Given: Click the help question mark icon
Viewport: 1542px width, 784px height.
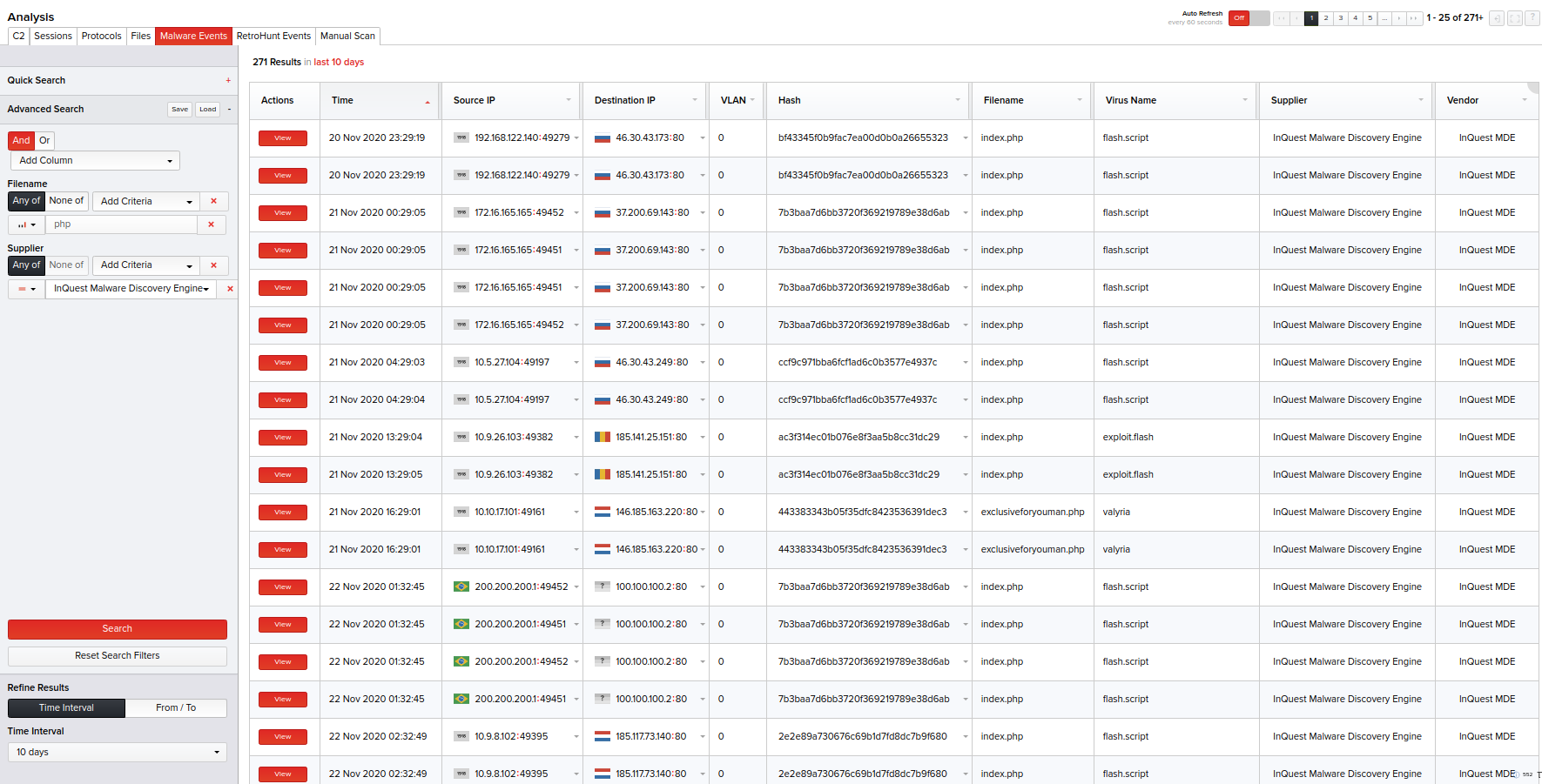Looking at the screenshot, I should (x=1532, y=18).
